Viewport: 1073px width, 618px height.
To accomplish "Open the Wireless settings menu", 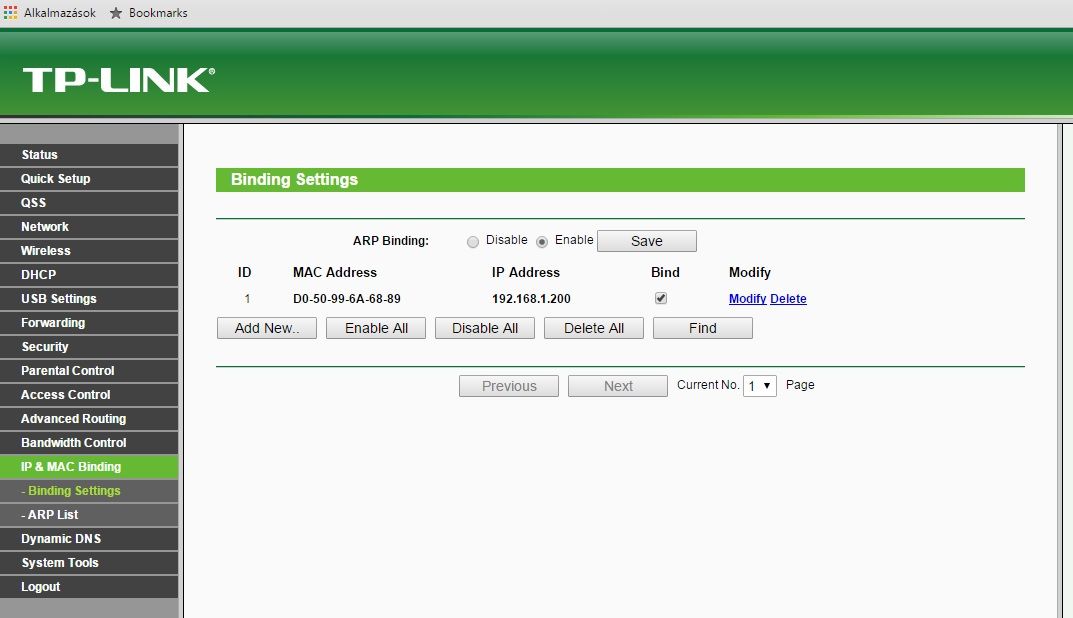I will (x=89, y=250).
